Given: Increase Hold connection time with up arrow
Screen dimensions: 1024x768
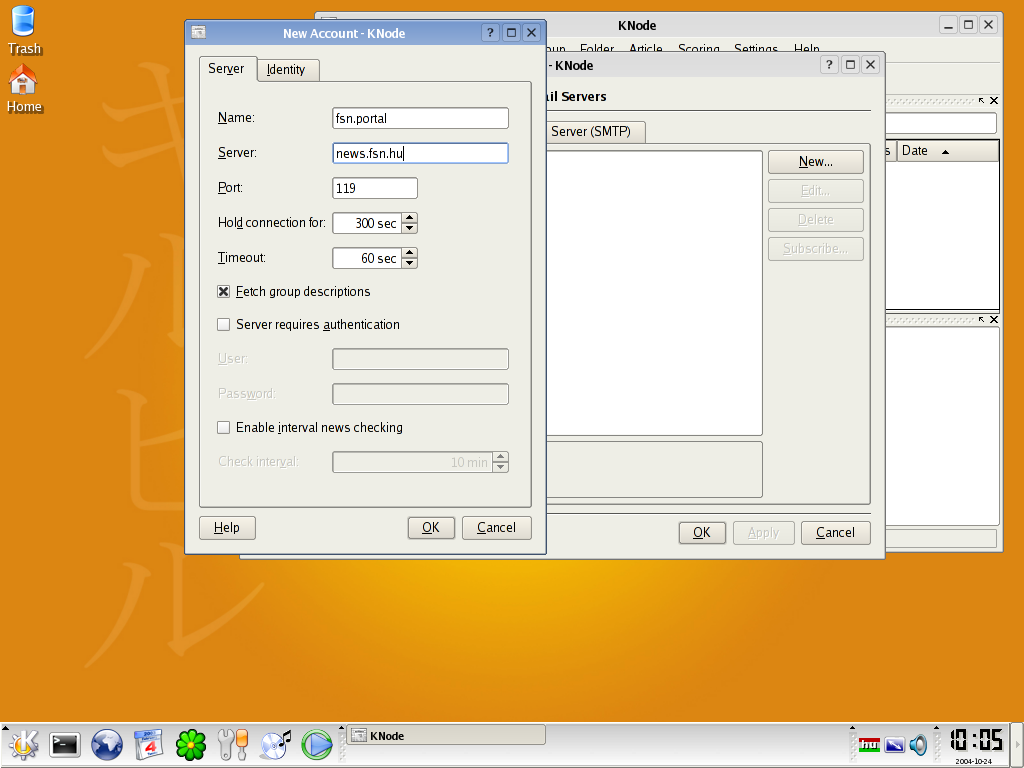Looking at the screenshot, I should (x=409, y=218).
